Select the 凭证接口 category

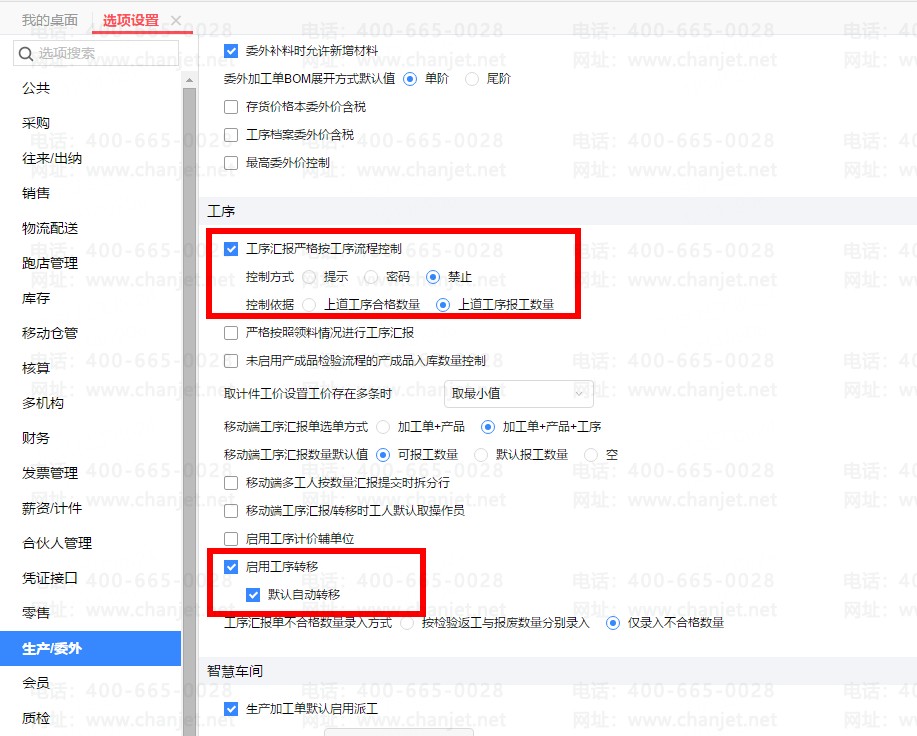click(50, 579)
